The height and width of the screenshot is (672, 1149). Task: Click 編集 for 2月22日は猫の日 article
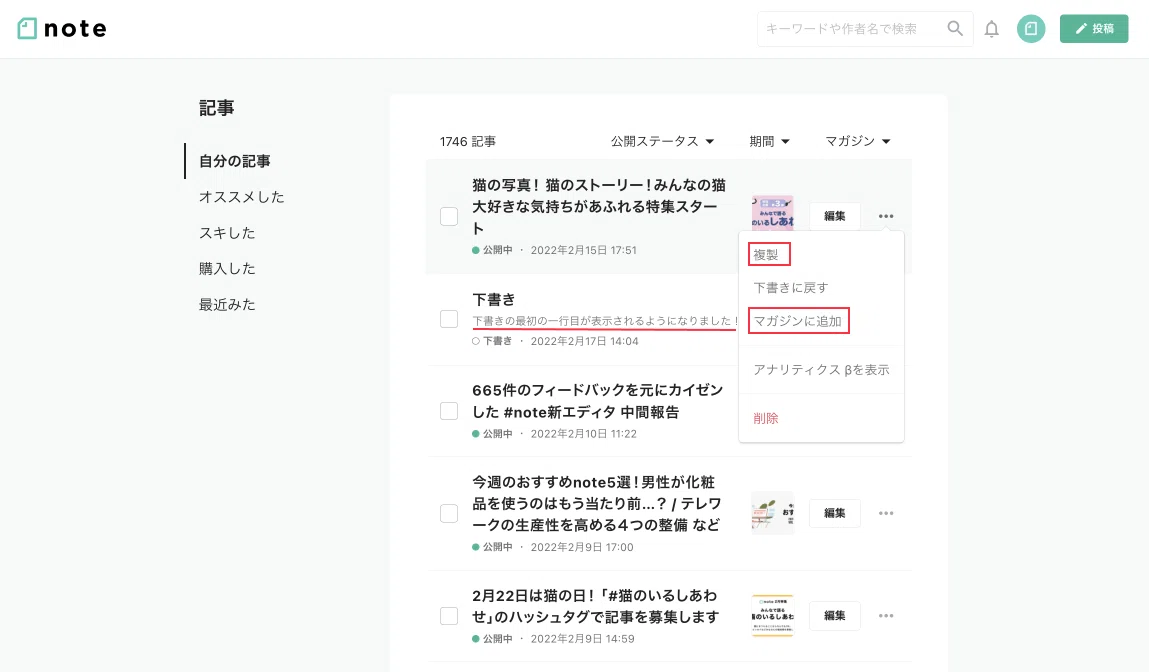835,616
